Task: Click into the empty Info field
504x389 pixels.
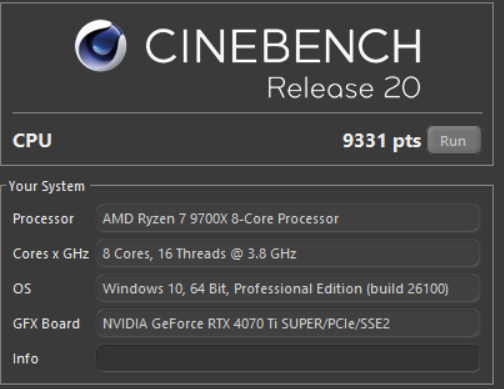Action: point(288,358)
